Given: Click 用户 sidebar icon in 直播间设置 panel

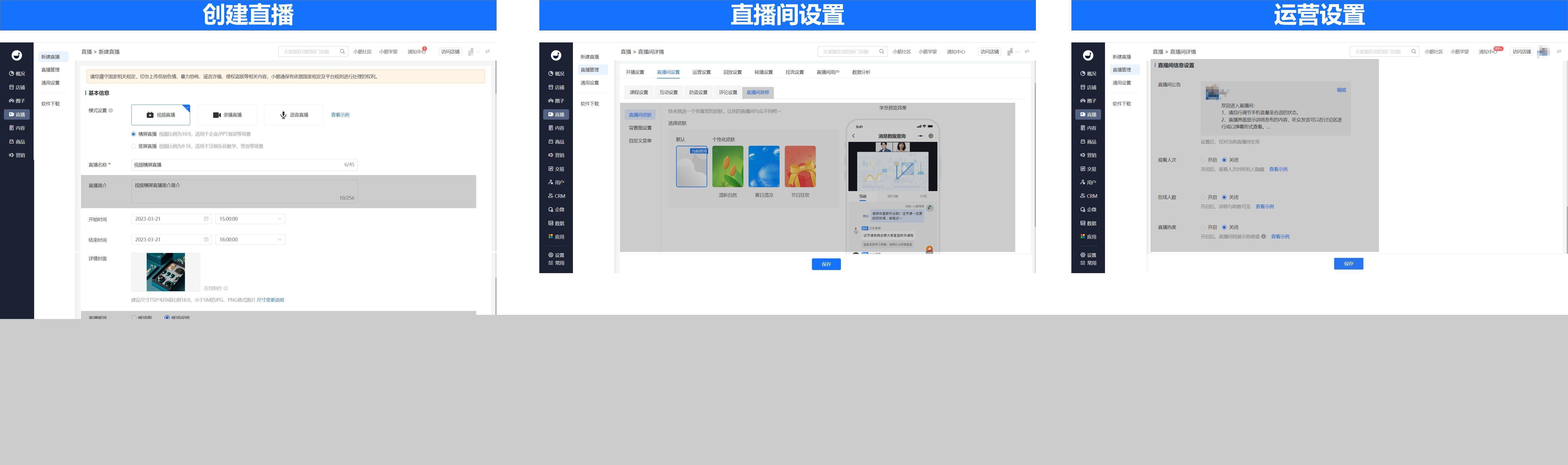Looking at the screenshot, I should point(551,182).
